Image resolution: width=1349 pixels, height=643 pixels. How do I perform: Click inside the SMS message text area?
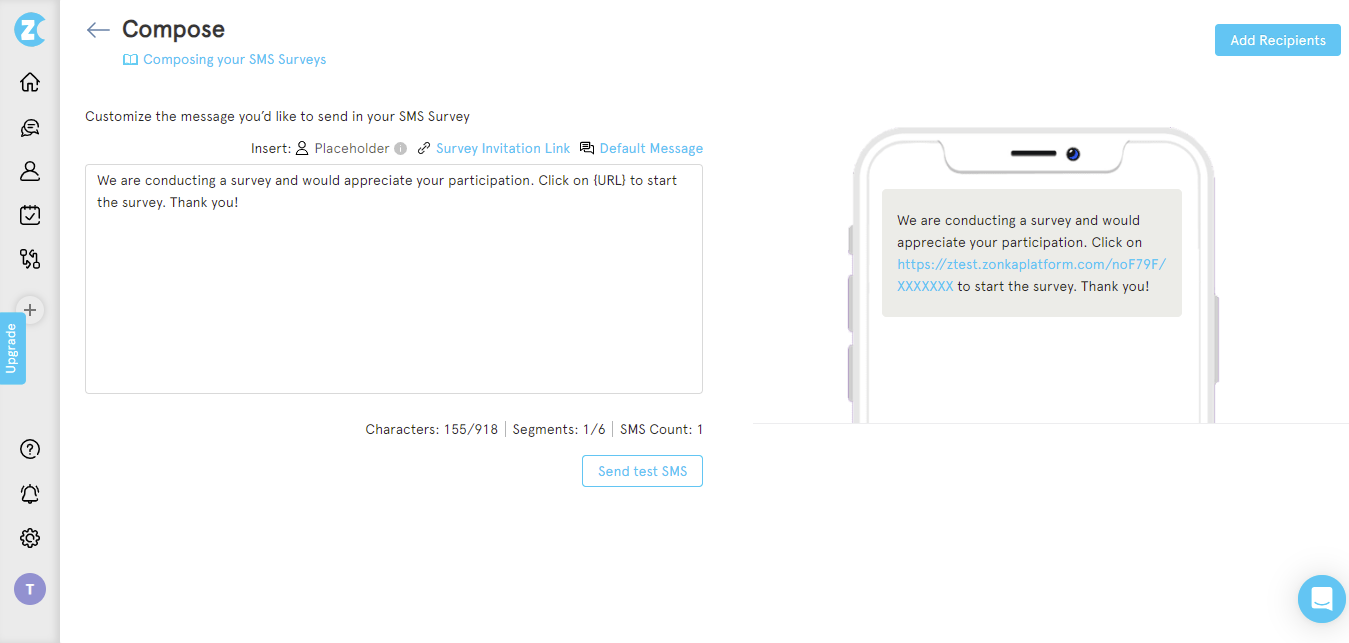point(394,279)
